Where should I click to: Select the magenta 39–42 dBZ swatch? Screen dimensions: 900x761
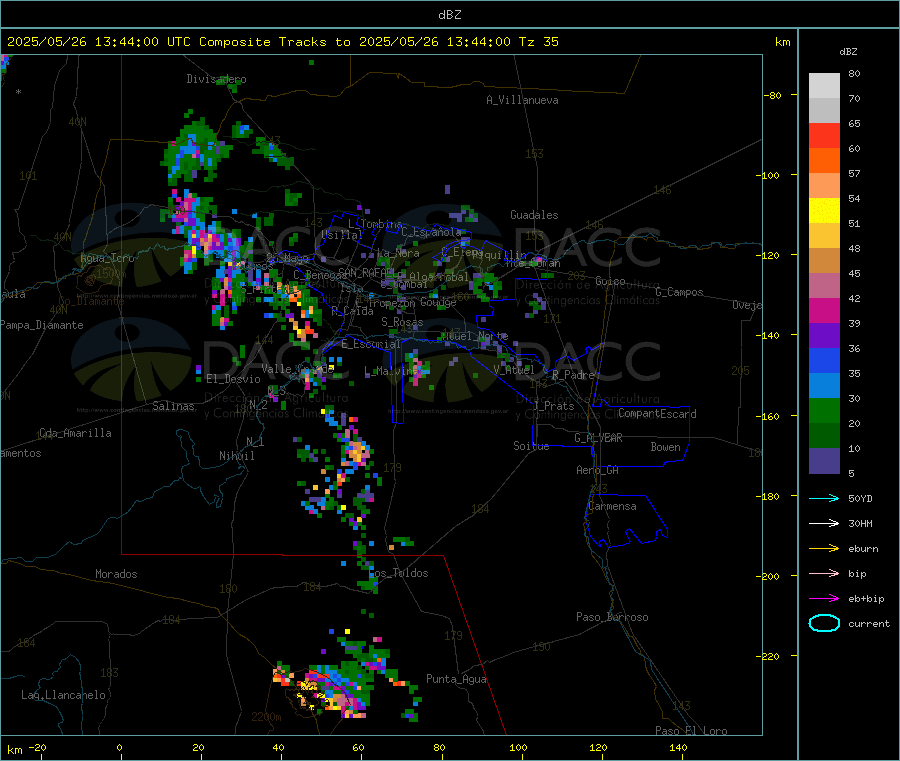pyautogui.click(x=824, y=311)
